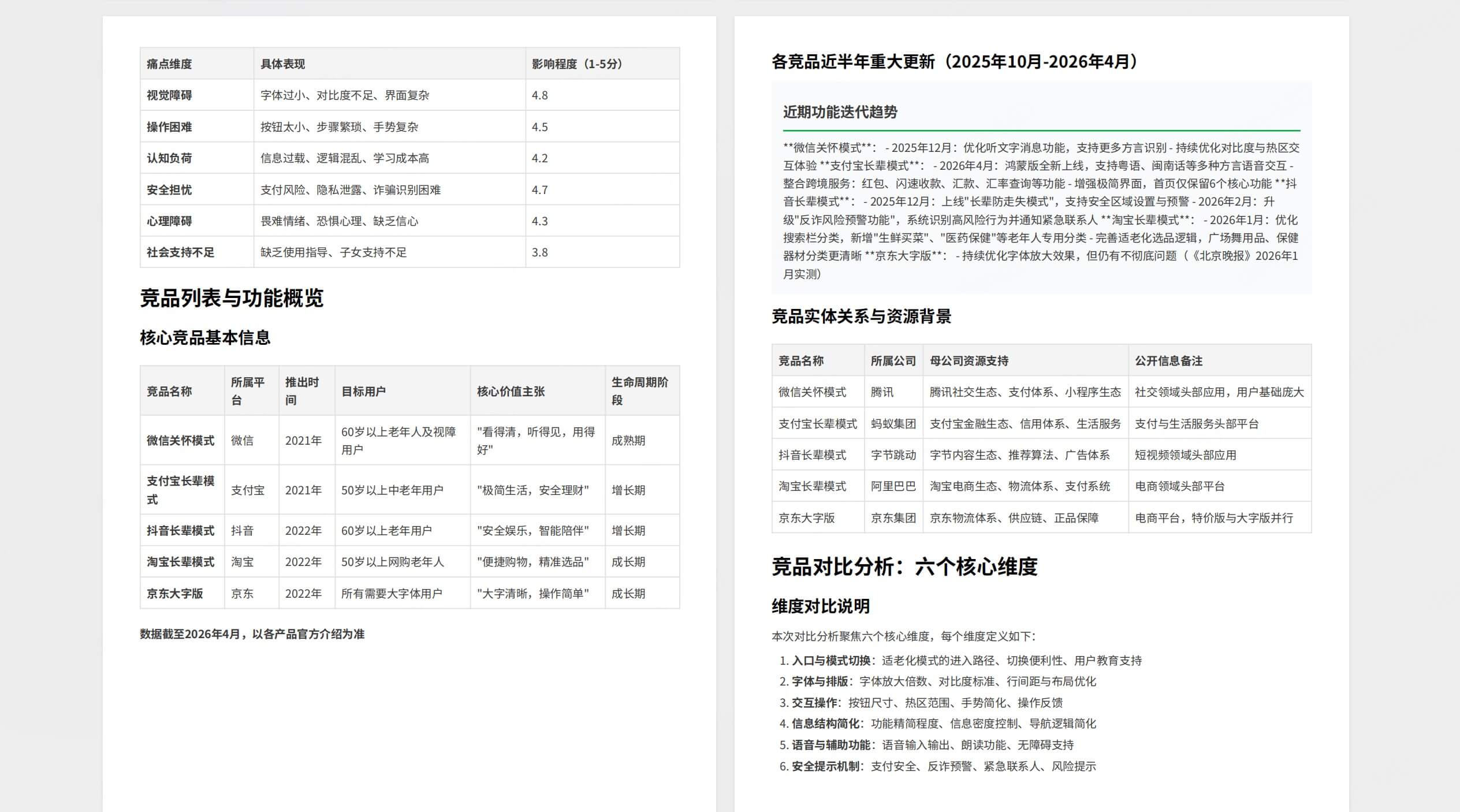Select the 京东大字版 row in basic info table
Image resolution: width=1460 pixels, height=812 pixels.
174,594
